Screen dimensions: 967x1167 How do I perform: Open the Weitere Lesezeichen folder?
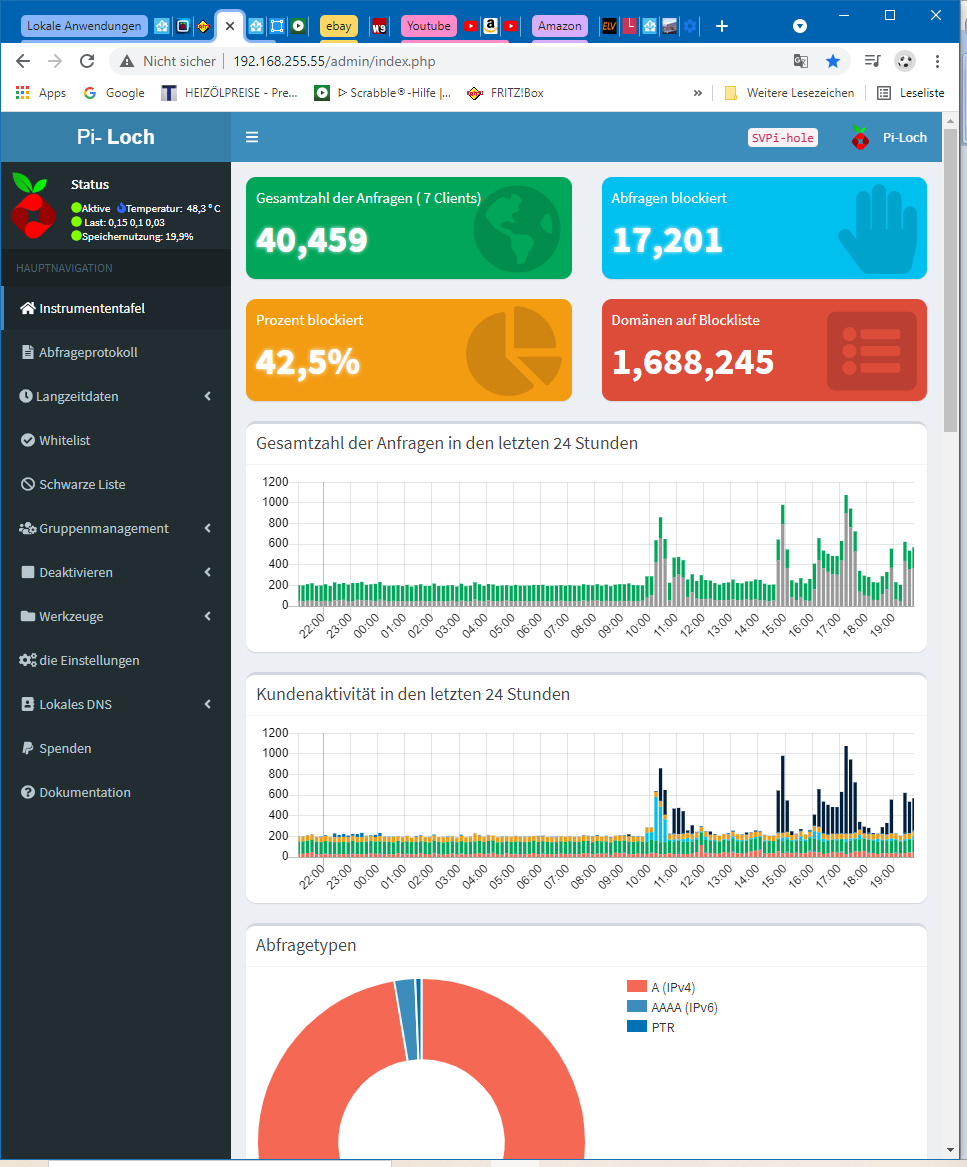coord(789,93)
